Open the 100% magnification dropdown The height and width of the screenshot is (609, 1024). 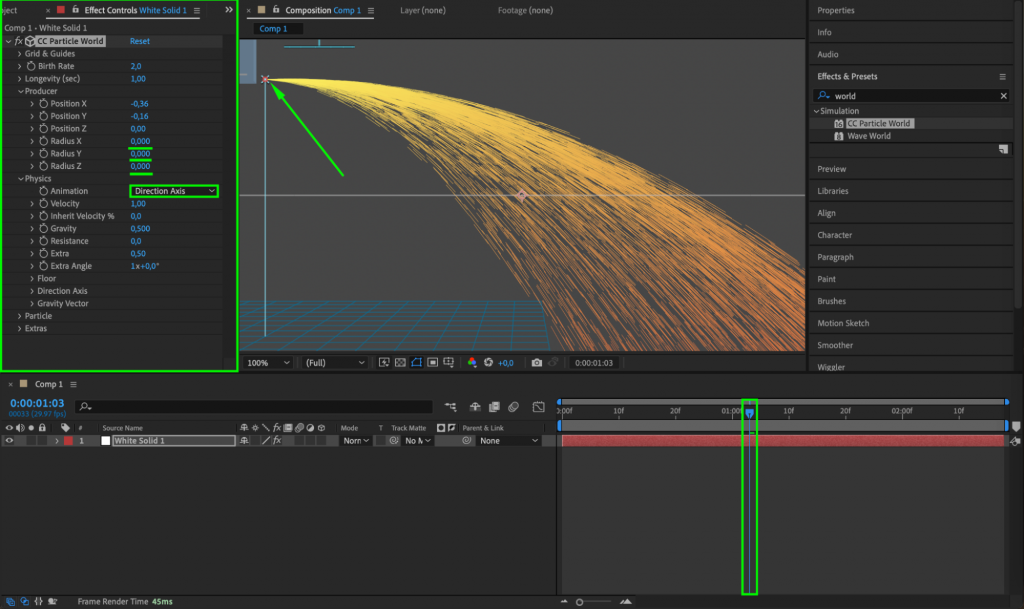pos(270,363)
